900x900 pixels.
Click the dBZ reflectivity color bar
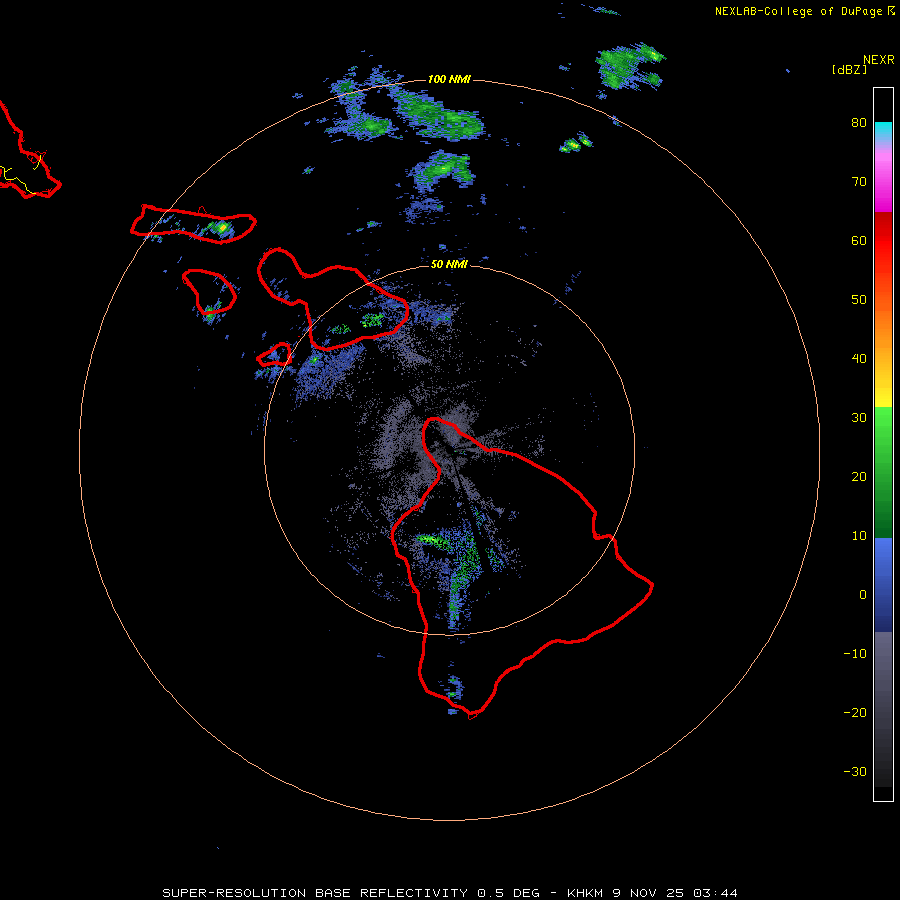[x=883, y=444]
